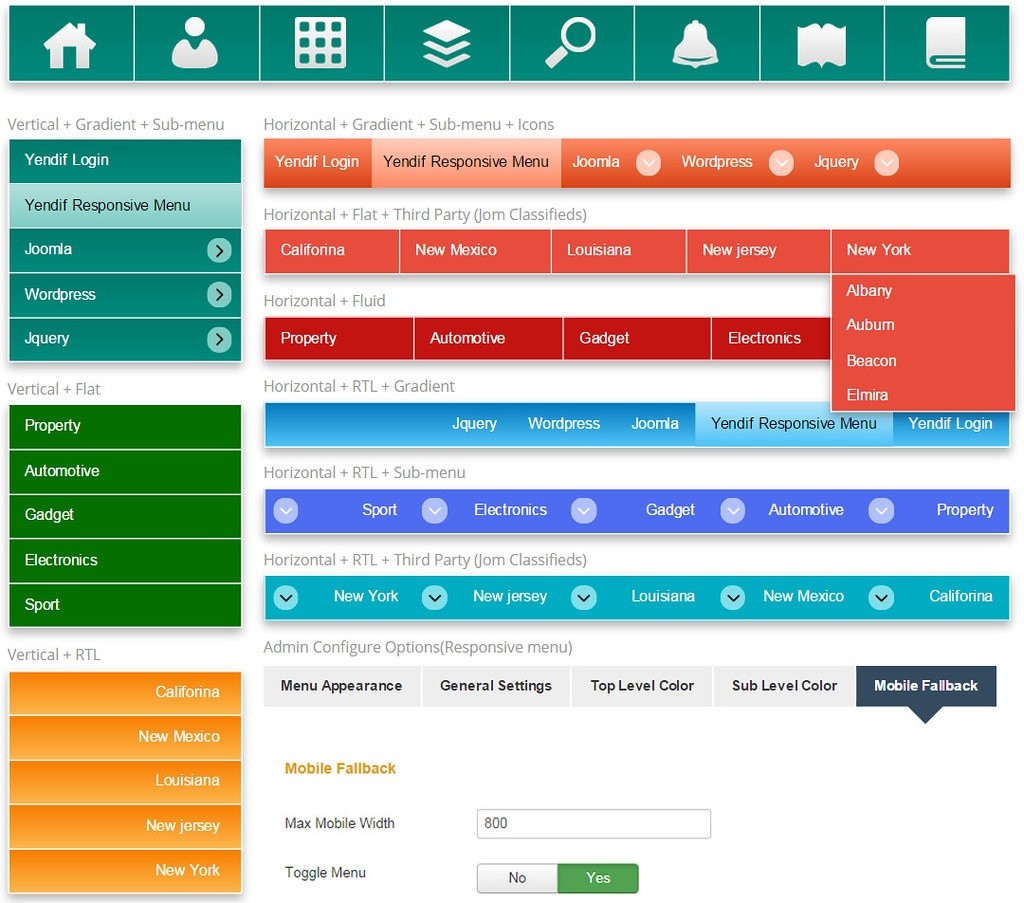
Task: Open the Top Level Color tab
Action: [641, 686]
